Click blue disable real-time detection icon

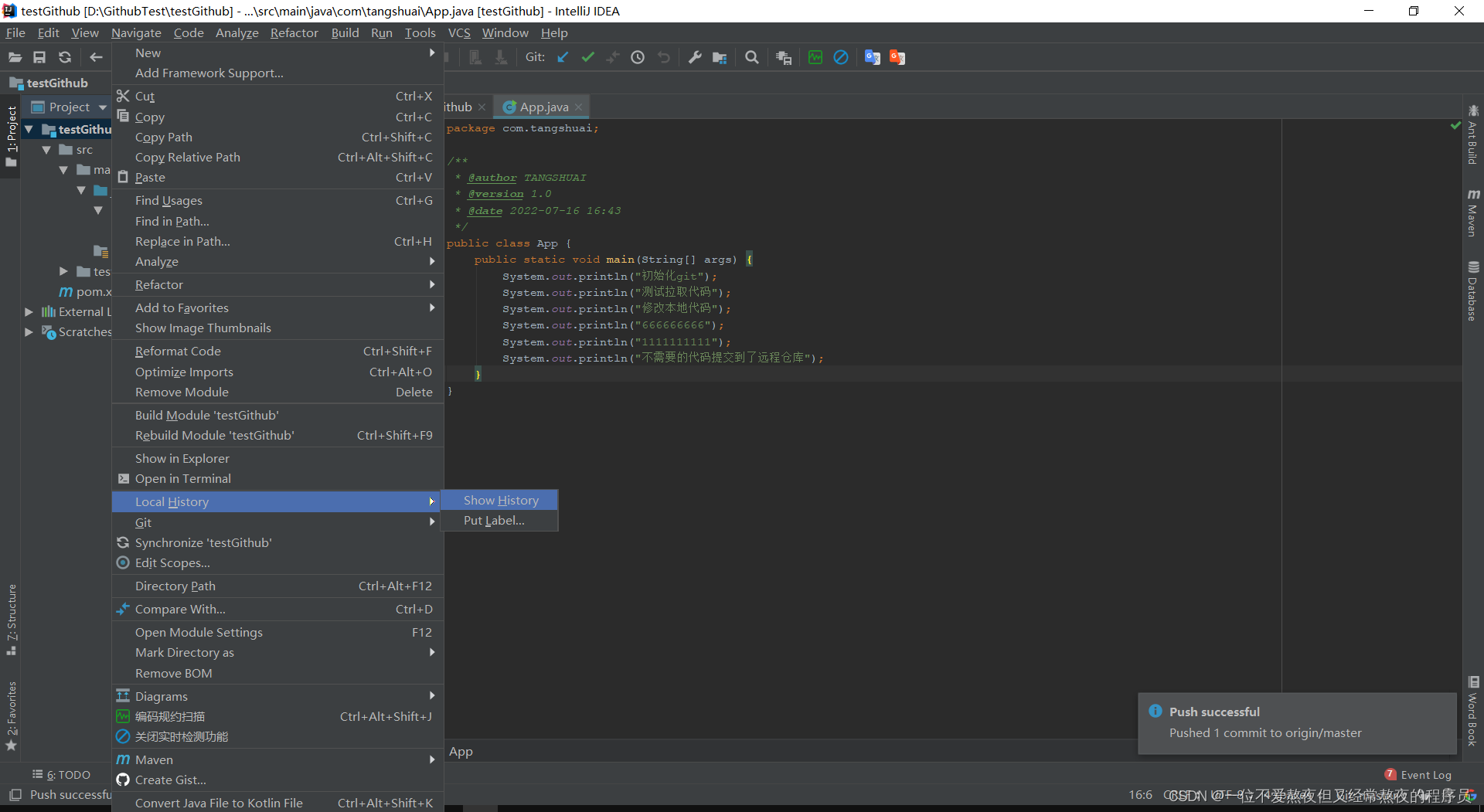pyautogui.click(x=841, y=57)
